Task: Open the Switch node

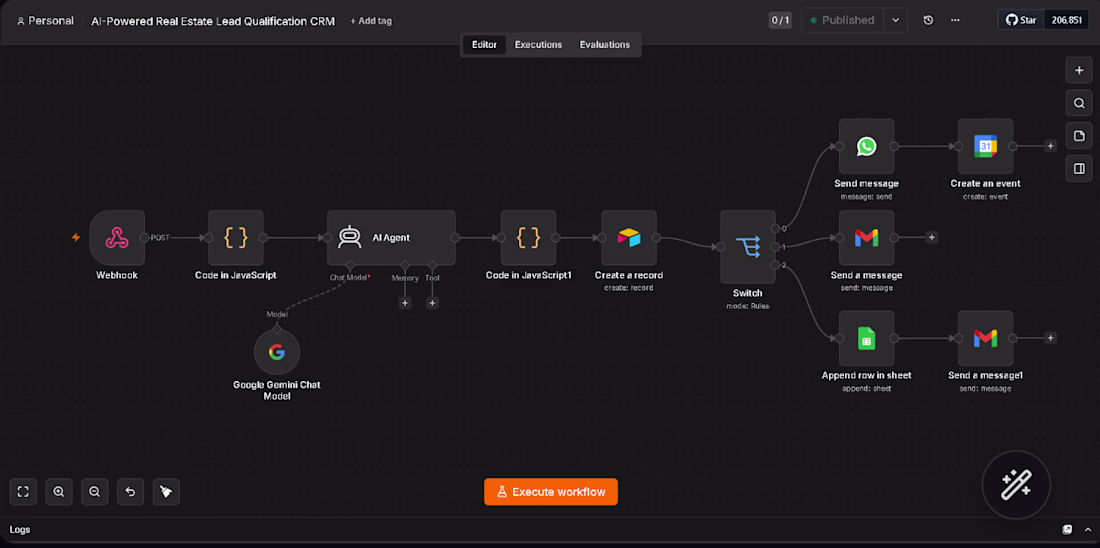Action: (748, 247)
